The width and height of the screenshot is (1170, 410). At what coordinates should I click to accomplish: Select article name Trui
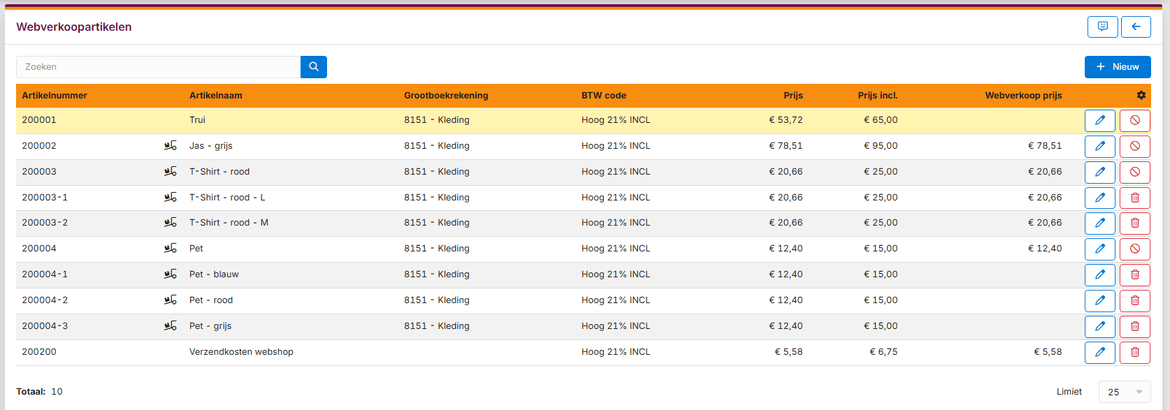coord(198,119)
